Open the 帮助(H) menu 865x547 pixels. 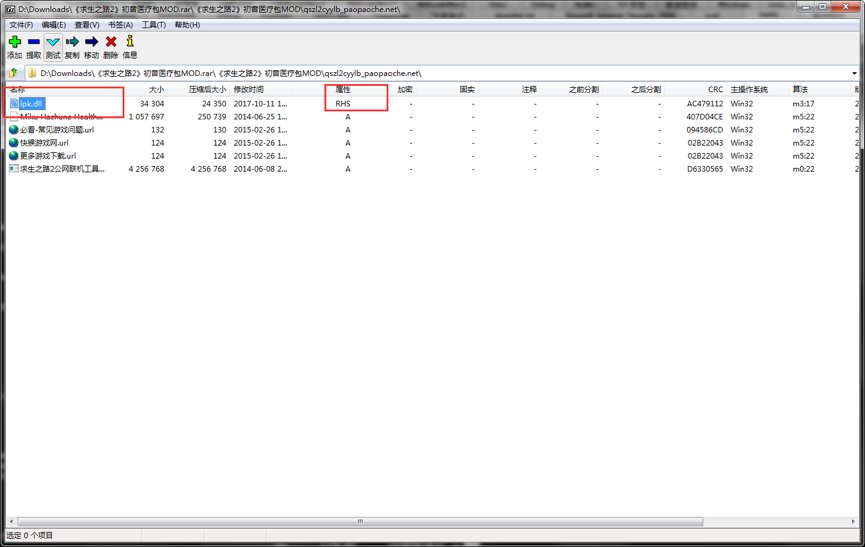188,25
